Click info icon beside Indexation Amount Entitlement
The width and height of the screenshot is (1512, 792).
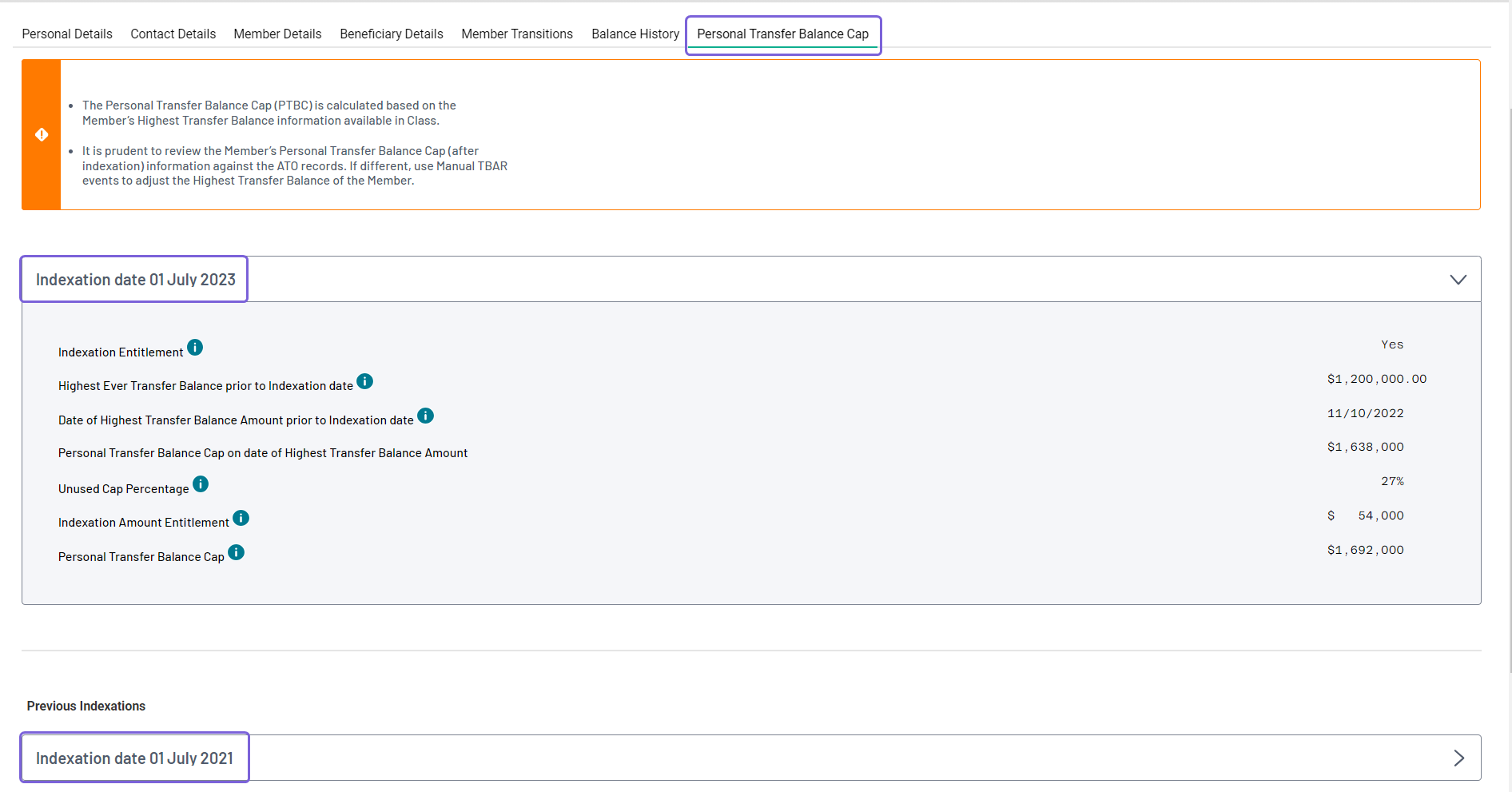(x=241, y=518)
